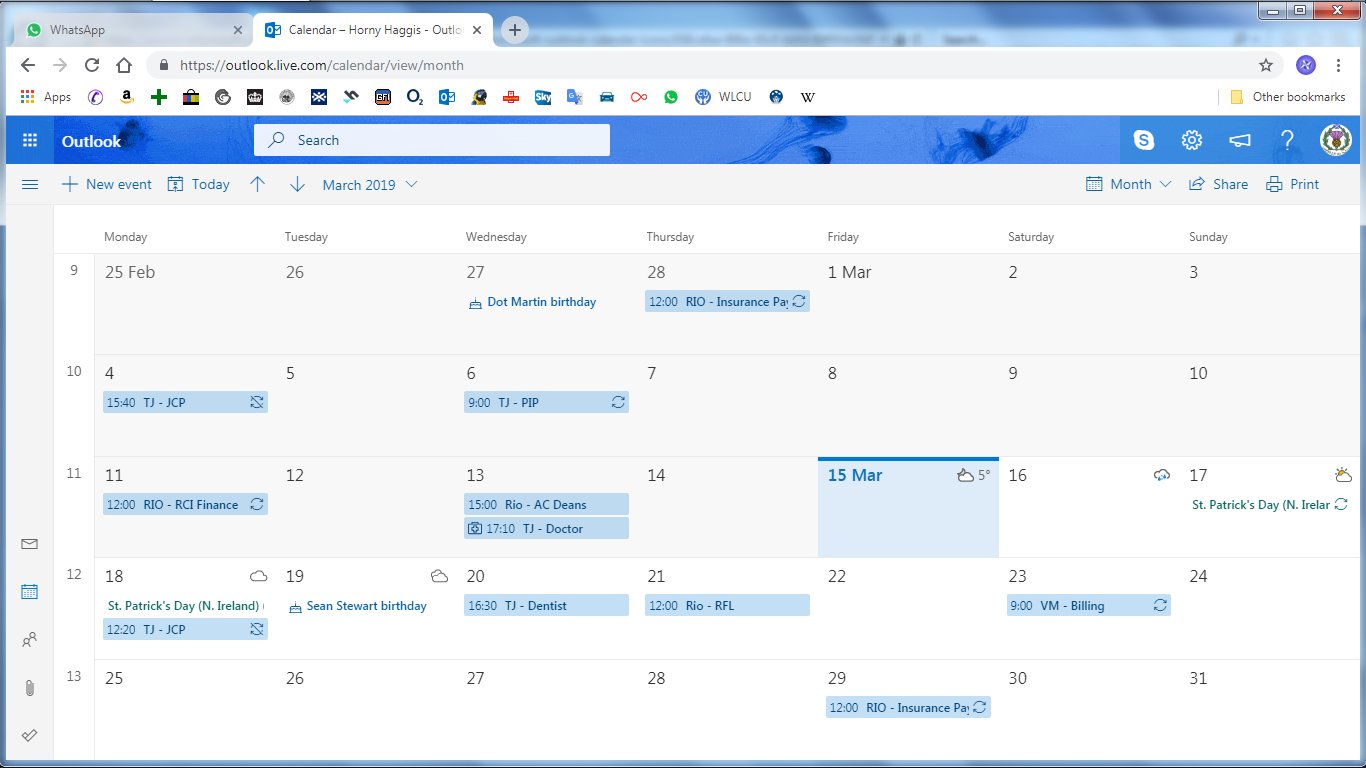Open Skype from the top blue bar
The width and height of the screenshot is (1366, 768).
[x=1144, y=140]
